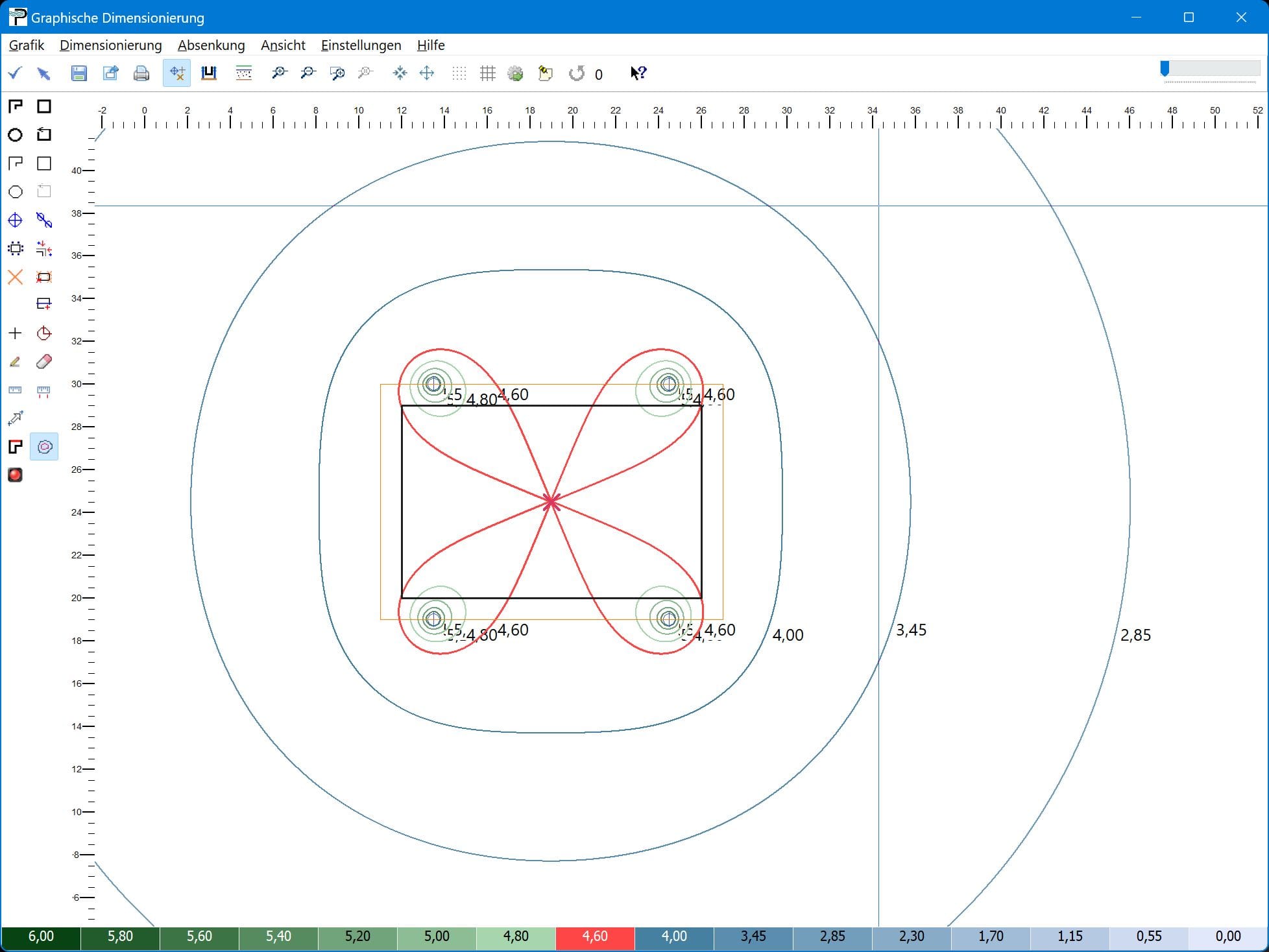
Task: Click the orange X delete tool
Action: tap(15, 278)
